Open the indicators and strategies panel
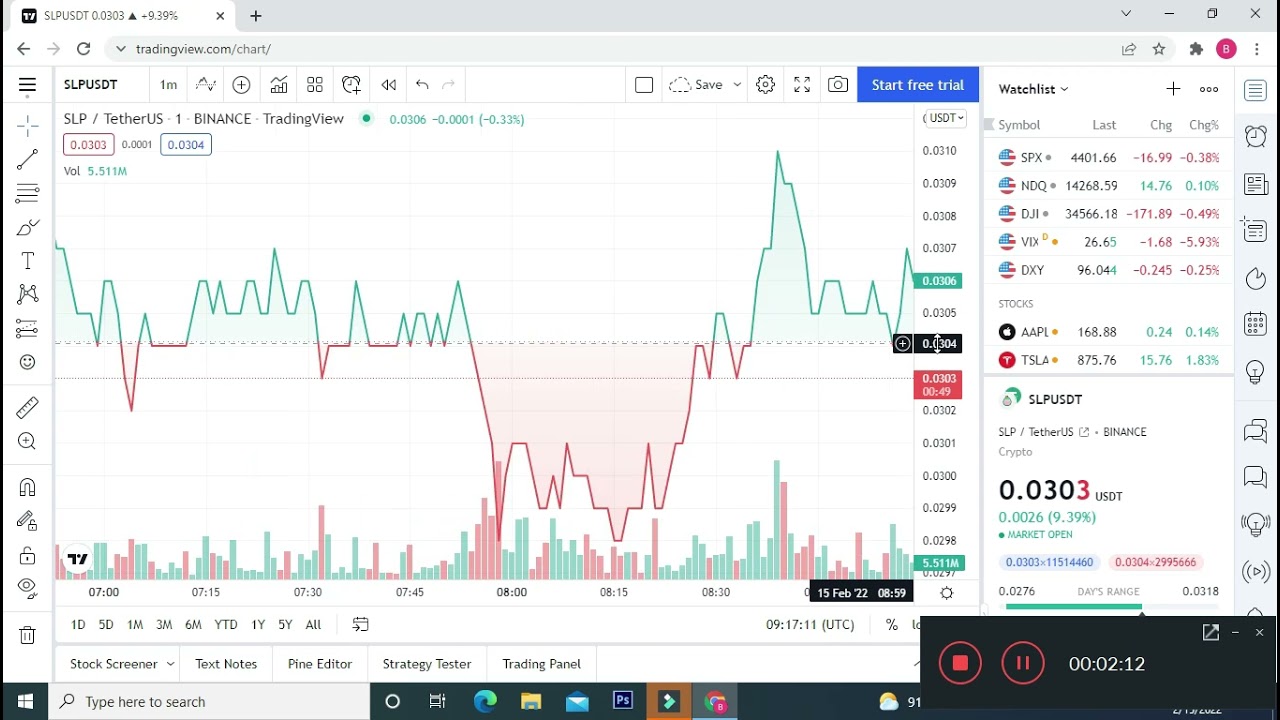The height and width of the screenshot is (720, 1280). (x=278, y=85)
